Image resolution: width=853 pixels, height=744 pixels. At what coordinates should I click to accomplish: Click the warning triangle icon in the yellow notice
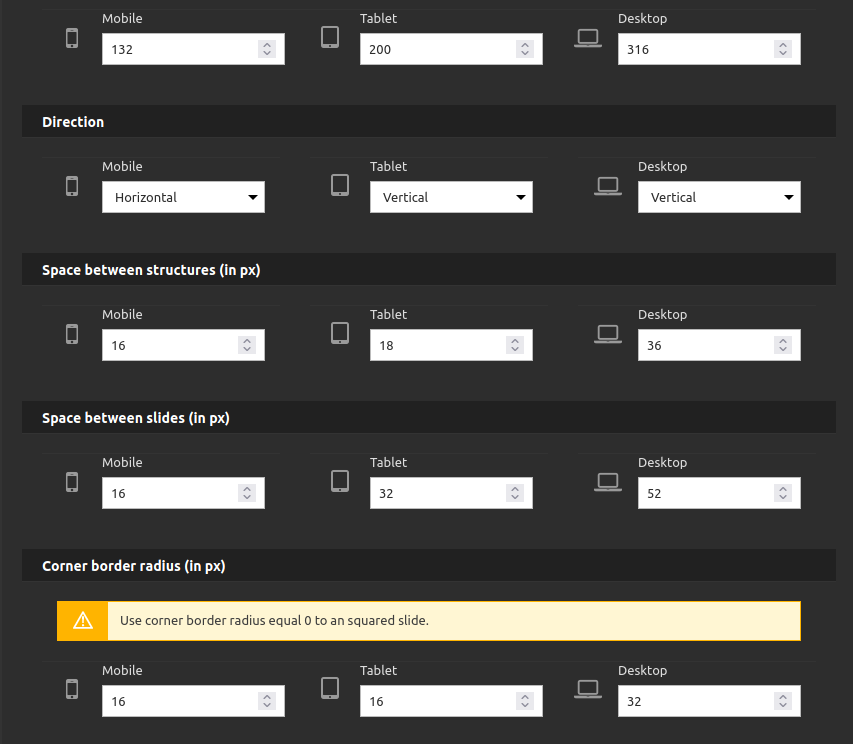83,621
